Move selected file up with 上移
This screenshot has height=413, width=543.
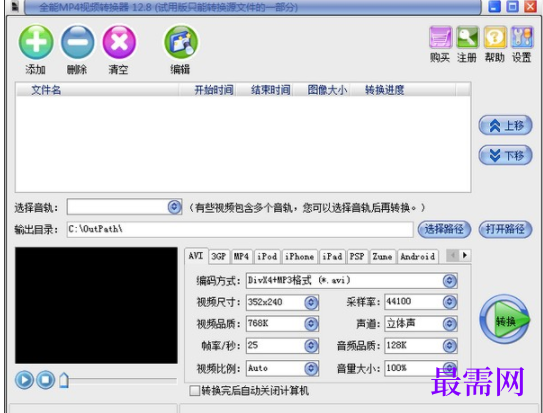point(505,126)
